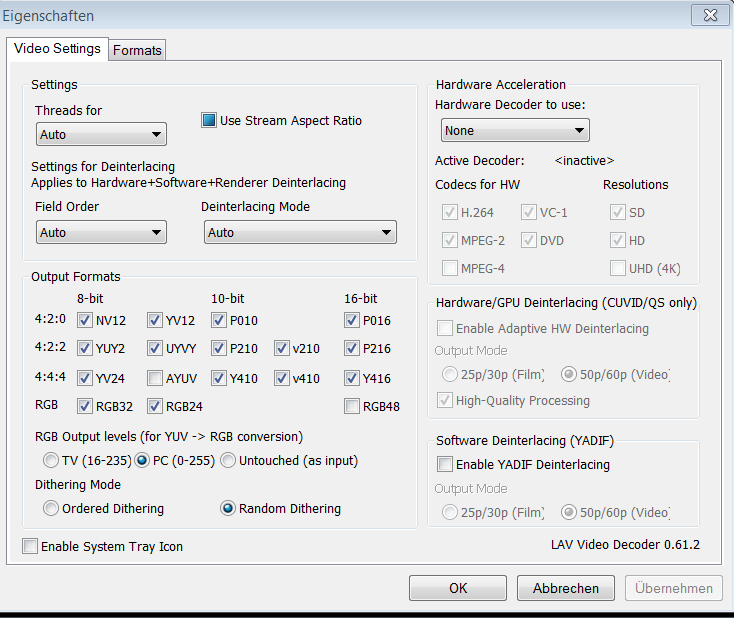This screenshot has width=734, height=618.
Task: Select Ordered Dithering mode
Action: (x=50, y=509)
